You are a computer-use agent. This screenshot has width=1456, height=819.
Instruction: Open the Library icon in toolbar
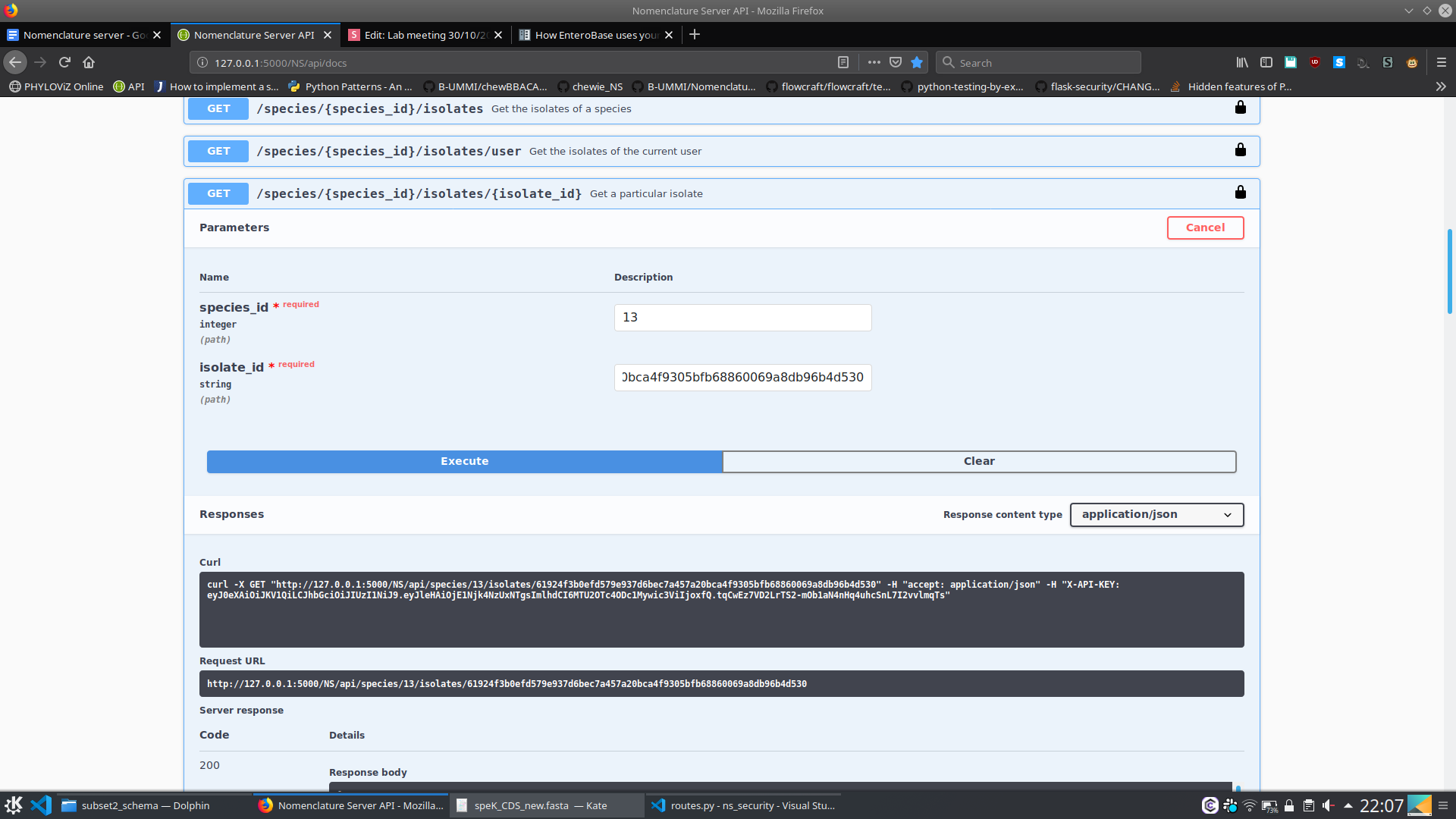(1242, 62)
